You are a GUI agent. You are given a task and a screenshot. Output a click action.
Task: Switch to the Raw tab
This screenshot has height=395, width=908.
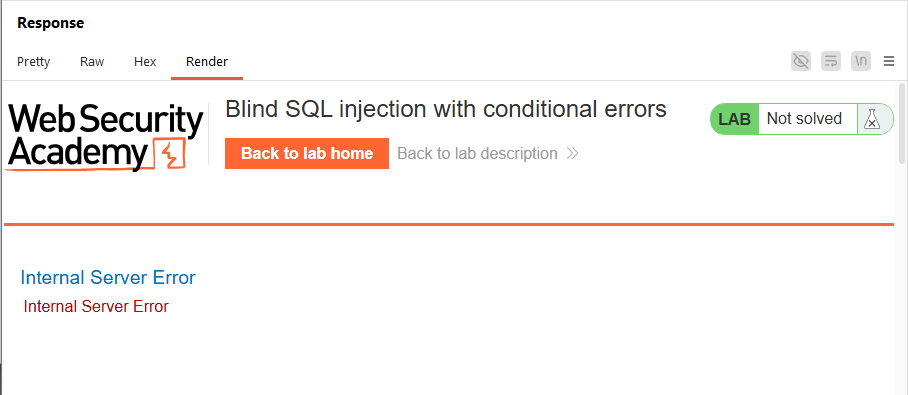pyautogui.click(x=92, y=61)
